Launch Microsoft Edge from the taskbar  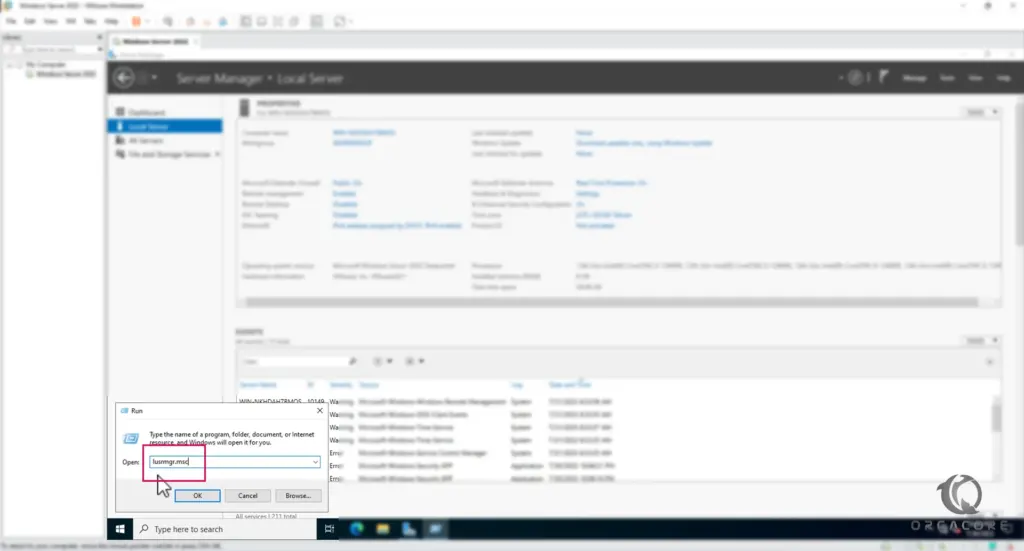pyautogui.click(x=357, y=529)
